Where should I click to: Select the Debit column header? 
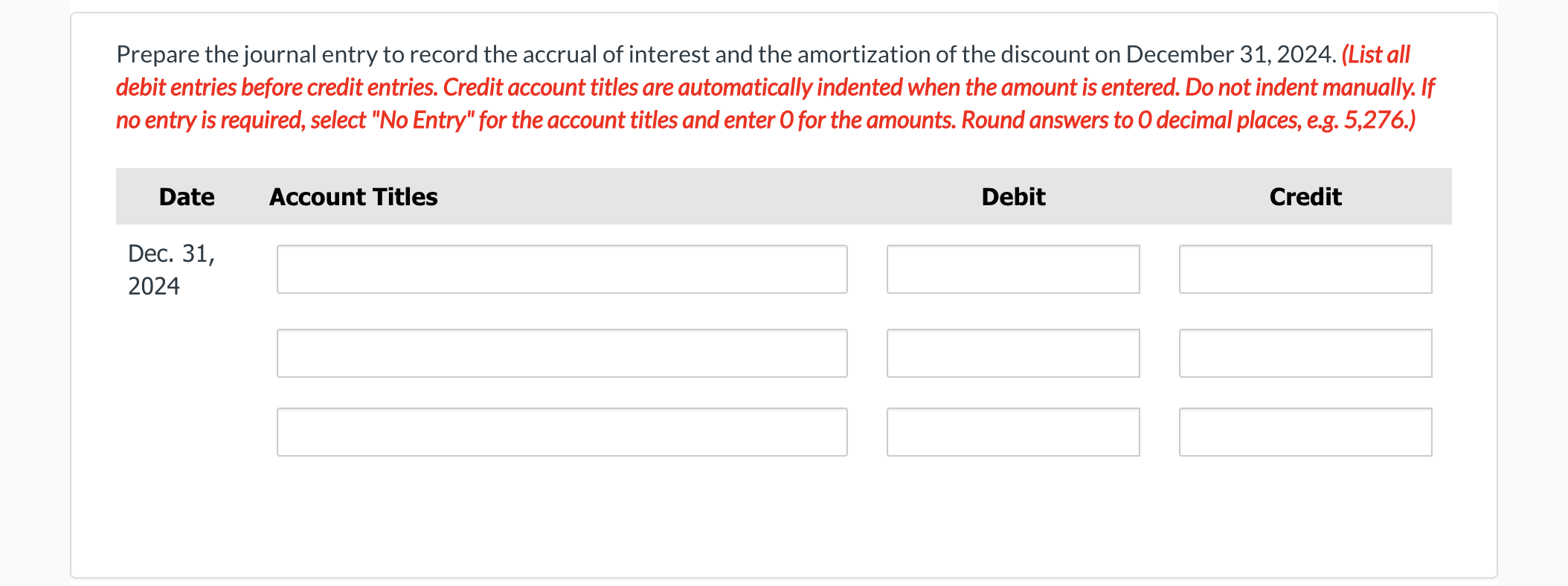[1013, 196]
